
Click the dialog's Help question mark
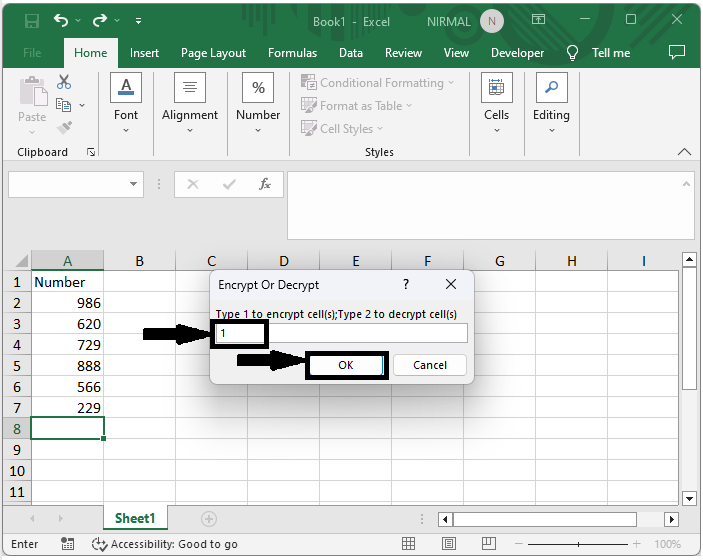click(x=405, y=285)
